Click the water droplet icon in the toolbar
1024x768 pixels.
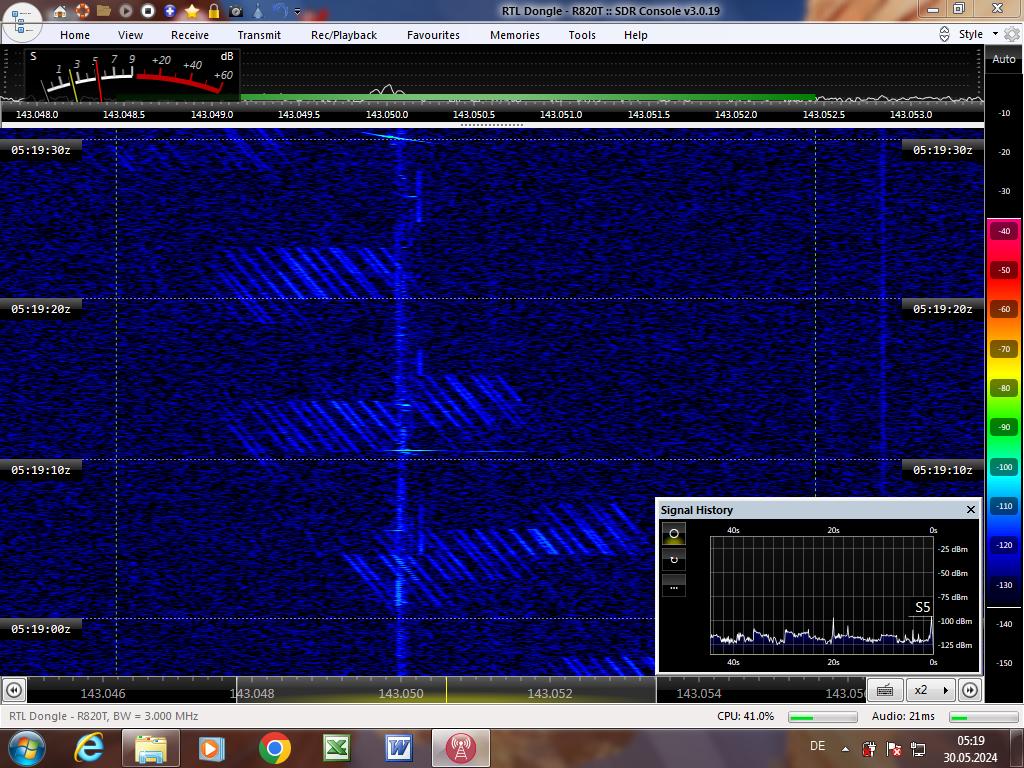pyautogui.click(x=258, y=11)
